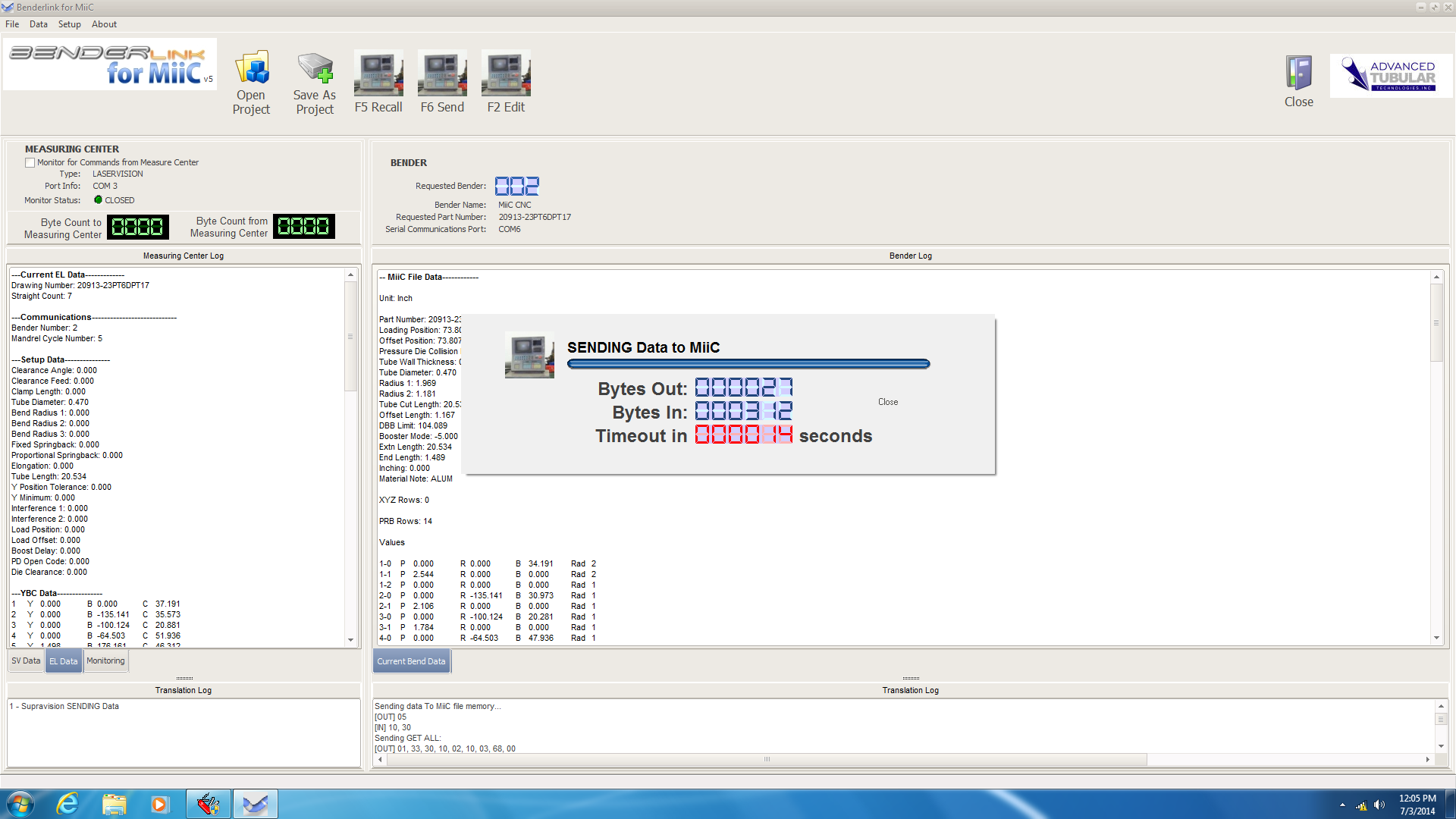This screenshot has width=1456, height=819.
Task: Click the Bytes Out counter
Action: click(x=744, y=388)
